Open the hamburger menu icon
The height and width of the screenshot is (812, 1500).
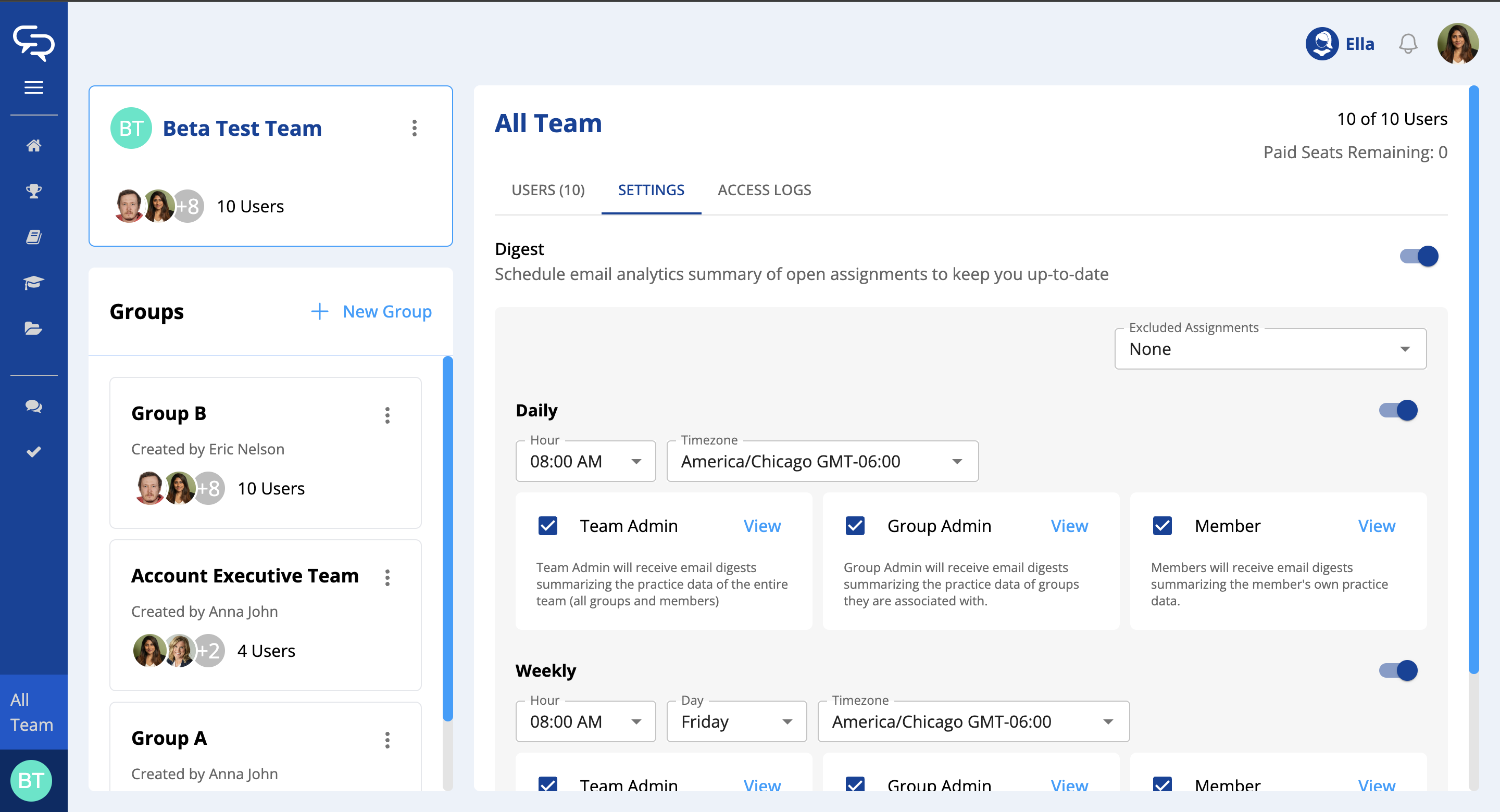tap(34, 87)
